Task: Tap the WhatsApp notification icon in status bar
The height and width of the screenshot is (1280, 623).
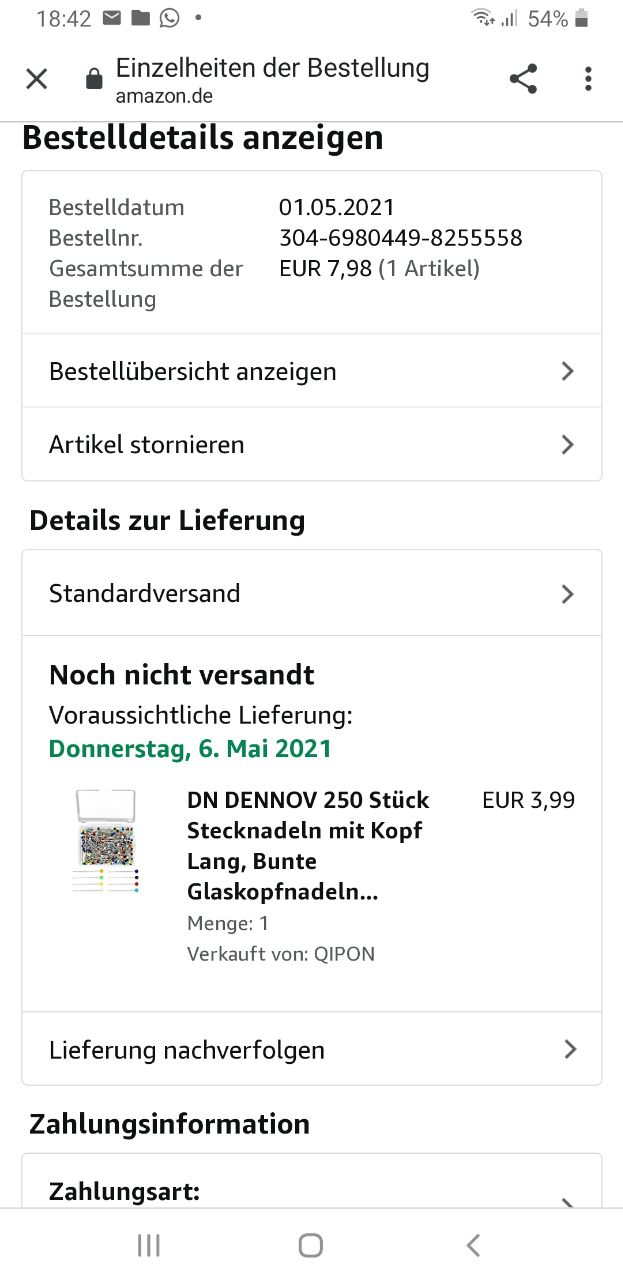Action: pyautogui.click(x=169, y=18)
